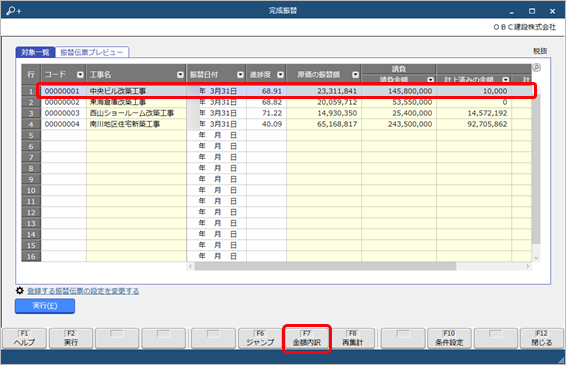
Task: Select code cell 00000002
Action: (x=64, y=102)
